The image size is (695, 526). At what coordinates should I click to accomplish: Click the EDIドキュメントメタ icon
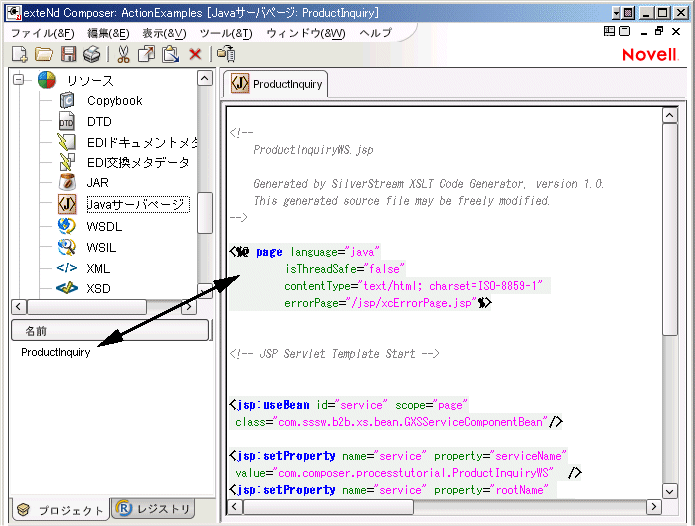[67, 142]
